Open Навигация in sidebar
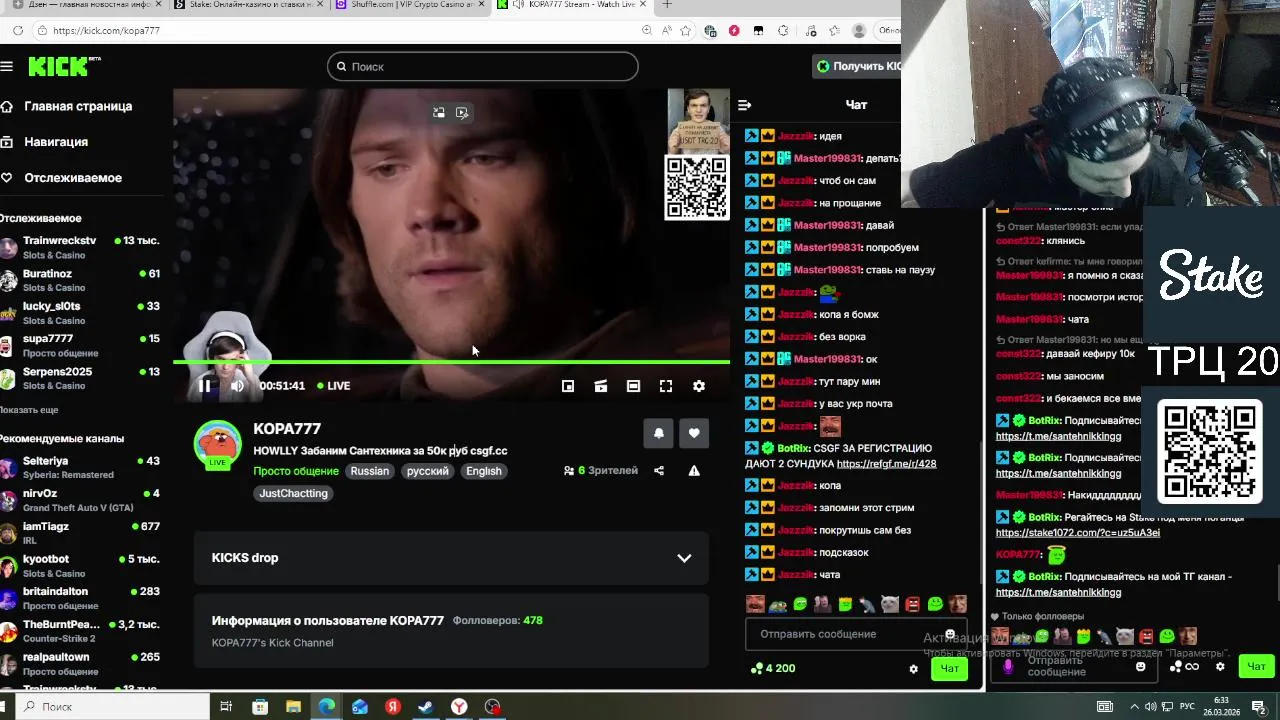The image size is (1280, 720). coord(56,142)
